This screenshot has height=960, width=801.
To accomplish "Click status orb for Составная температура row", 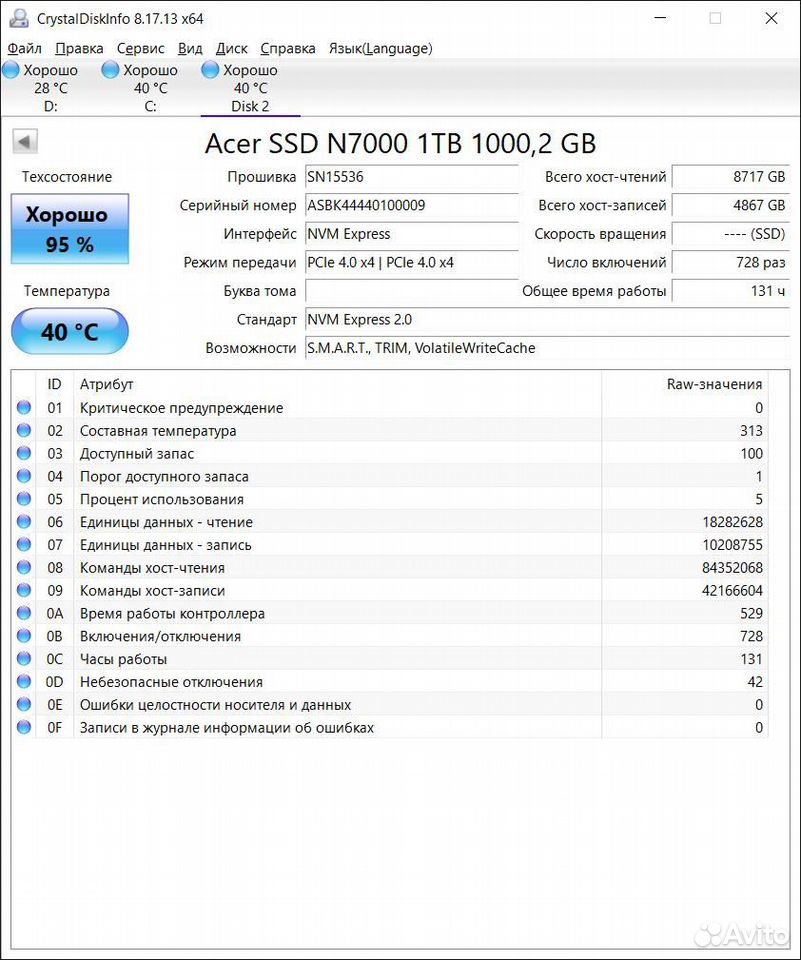I will tap(24, 431).
